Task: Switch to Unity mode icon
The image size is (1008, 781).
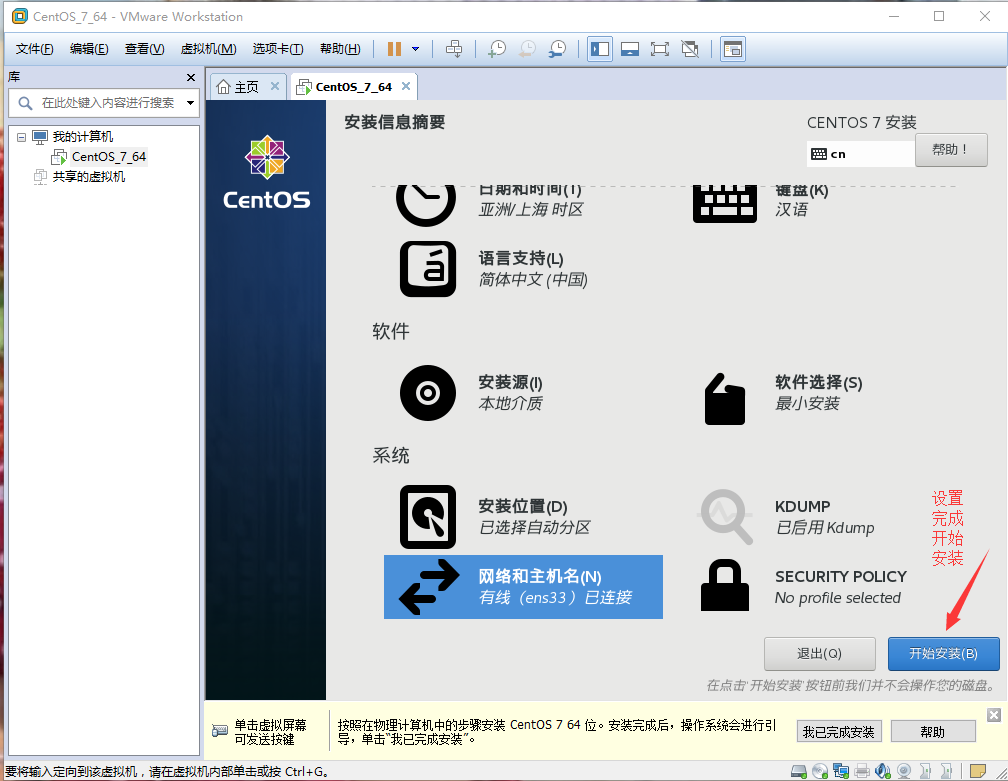Action: click(690, 49)
